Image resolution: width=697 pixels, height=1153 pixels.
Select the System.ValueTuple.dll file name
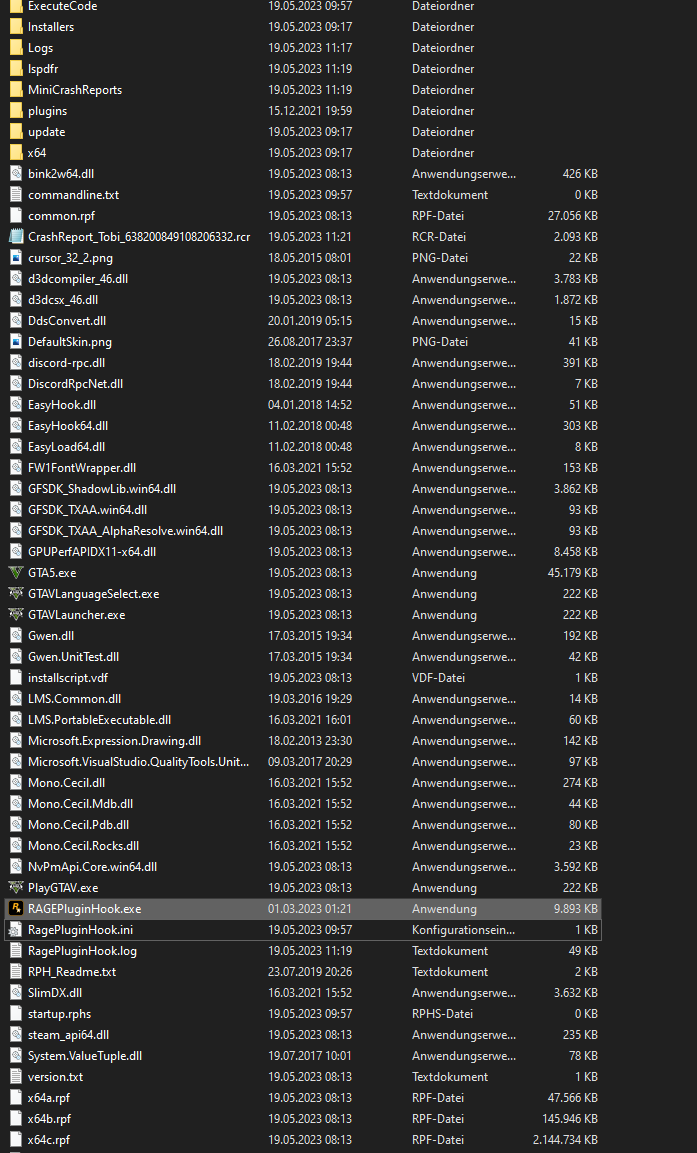pos(85,1056)
